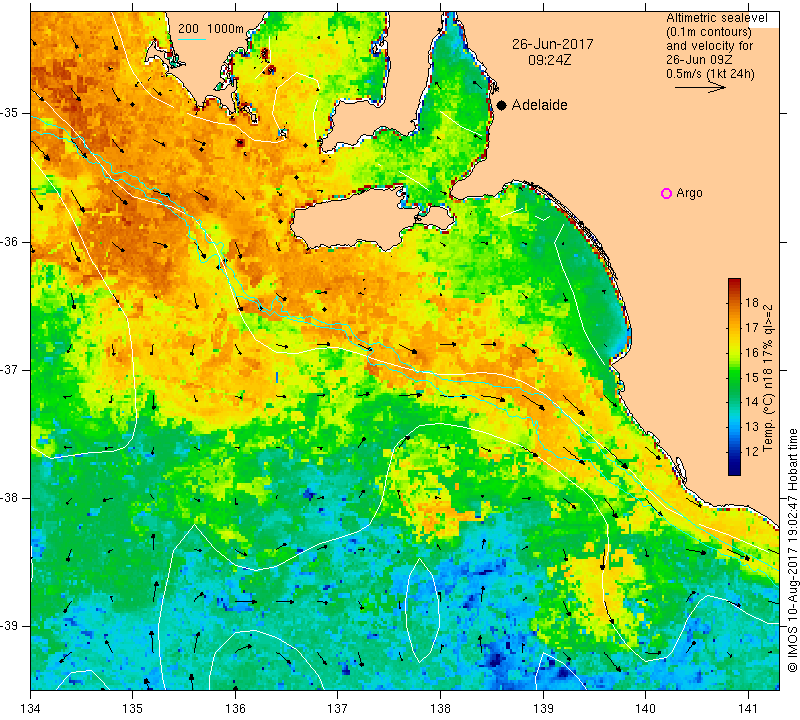Click longitude axis label 139
The width and height of the screenshot is (800, 720).
click(x=543, y=709)
